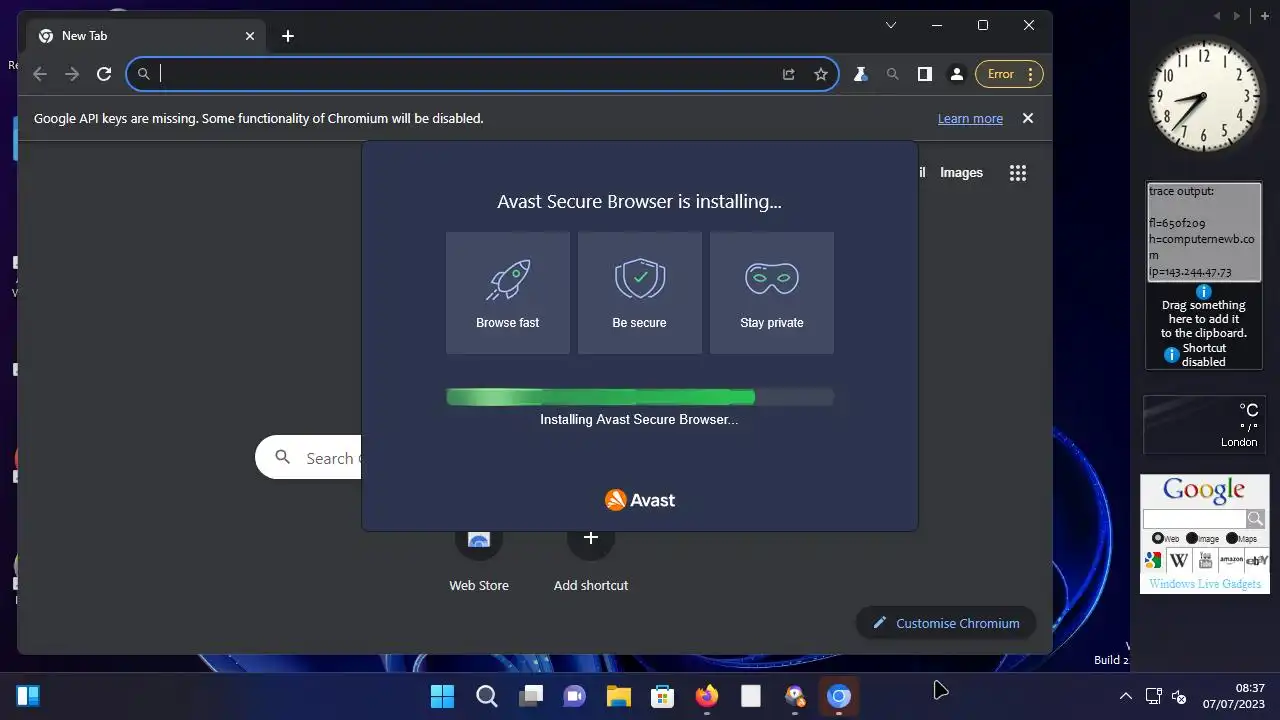Open the Learn more link

pos(970,118)
